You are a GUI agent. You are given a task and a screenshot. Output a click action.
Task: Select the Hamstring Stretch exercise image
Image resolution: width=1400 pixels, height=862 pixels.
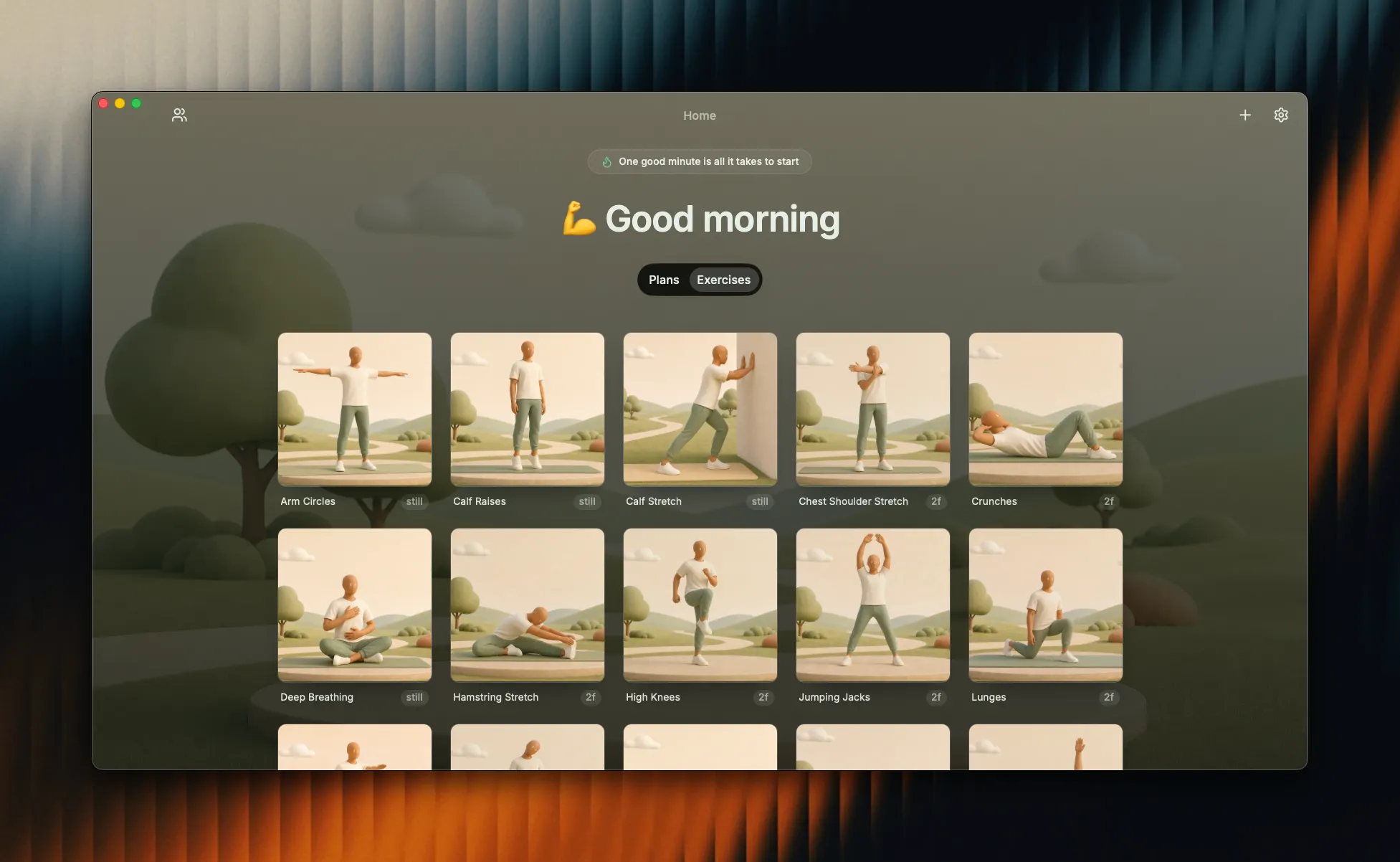(x=528, y=605)
